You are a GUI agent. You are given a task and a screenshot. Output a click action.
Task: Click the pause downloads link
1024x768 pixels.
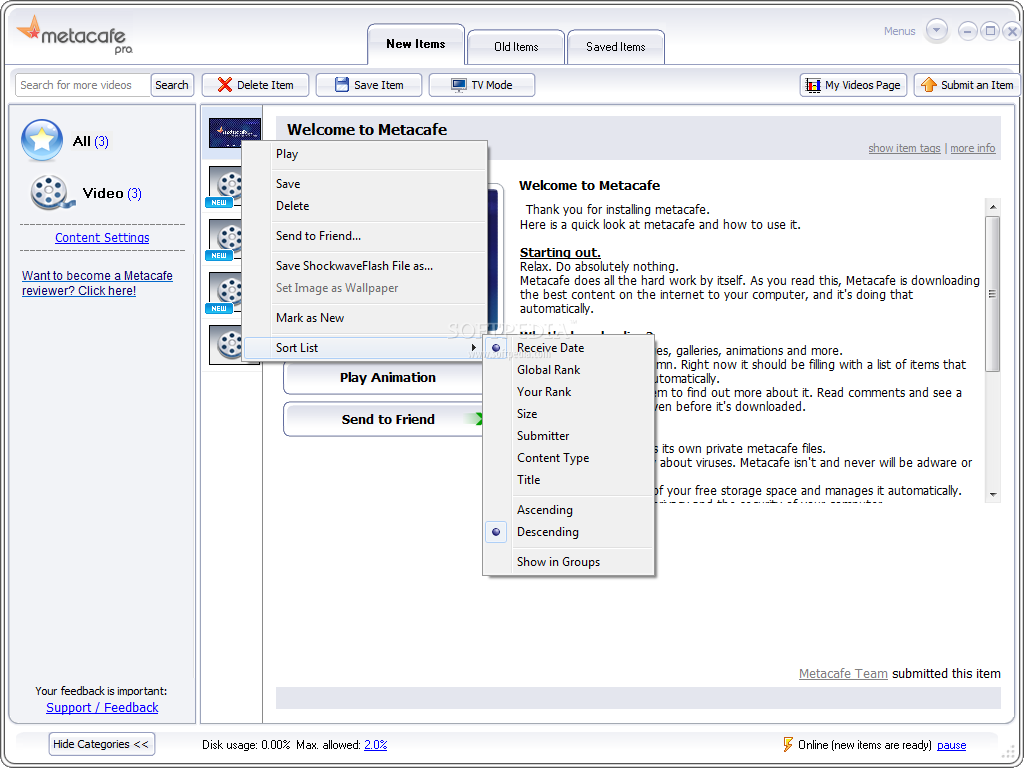952,745
